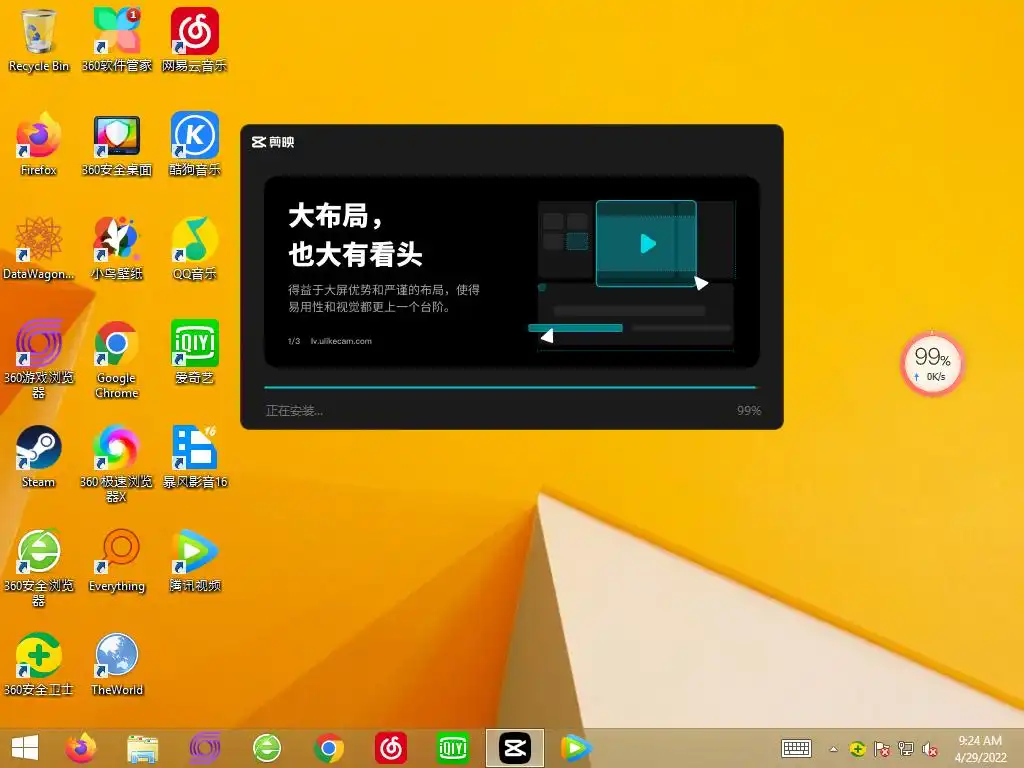Show hidden tray icons arrow
Screen dimensions: 1024x768
(833, 749)
